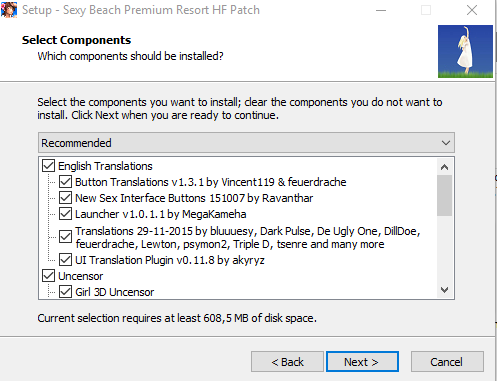Open the Recommended install type dropdown
This screenshot has width=497, height=381.
[x=246, y=143]
